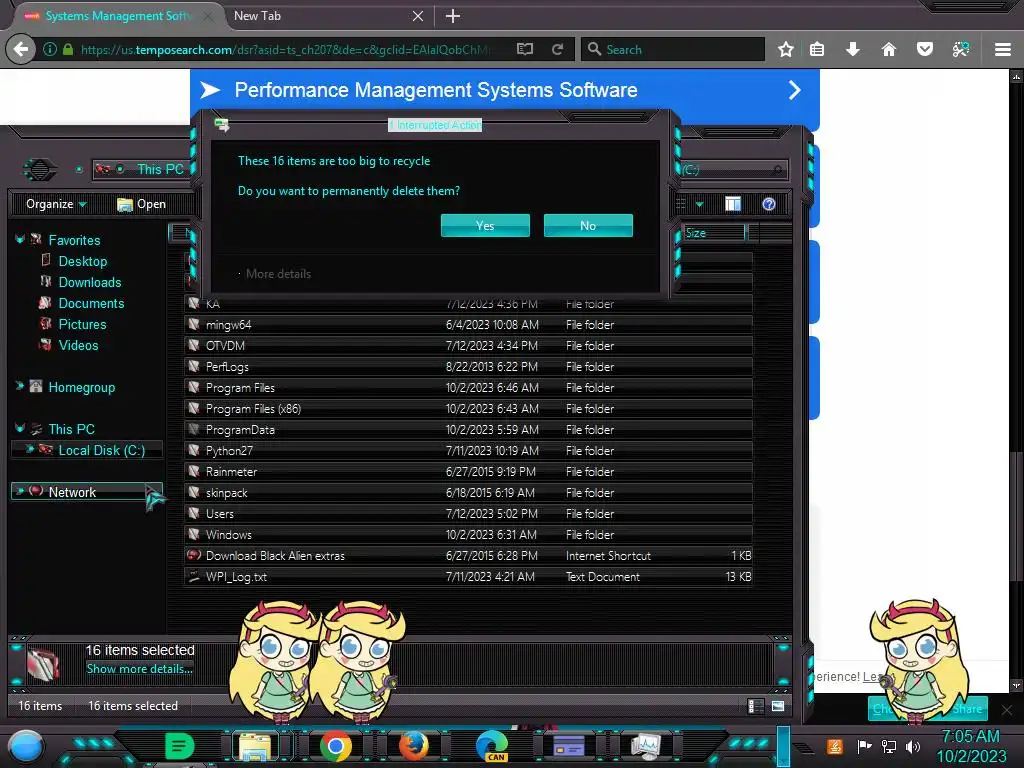The height and width of the screenshot is (768, 1024).
Task: Open a new Firefox tab
Action: pos(453,16)
